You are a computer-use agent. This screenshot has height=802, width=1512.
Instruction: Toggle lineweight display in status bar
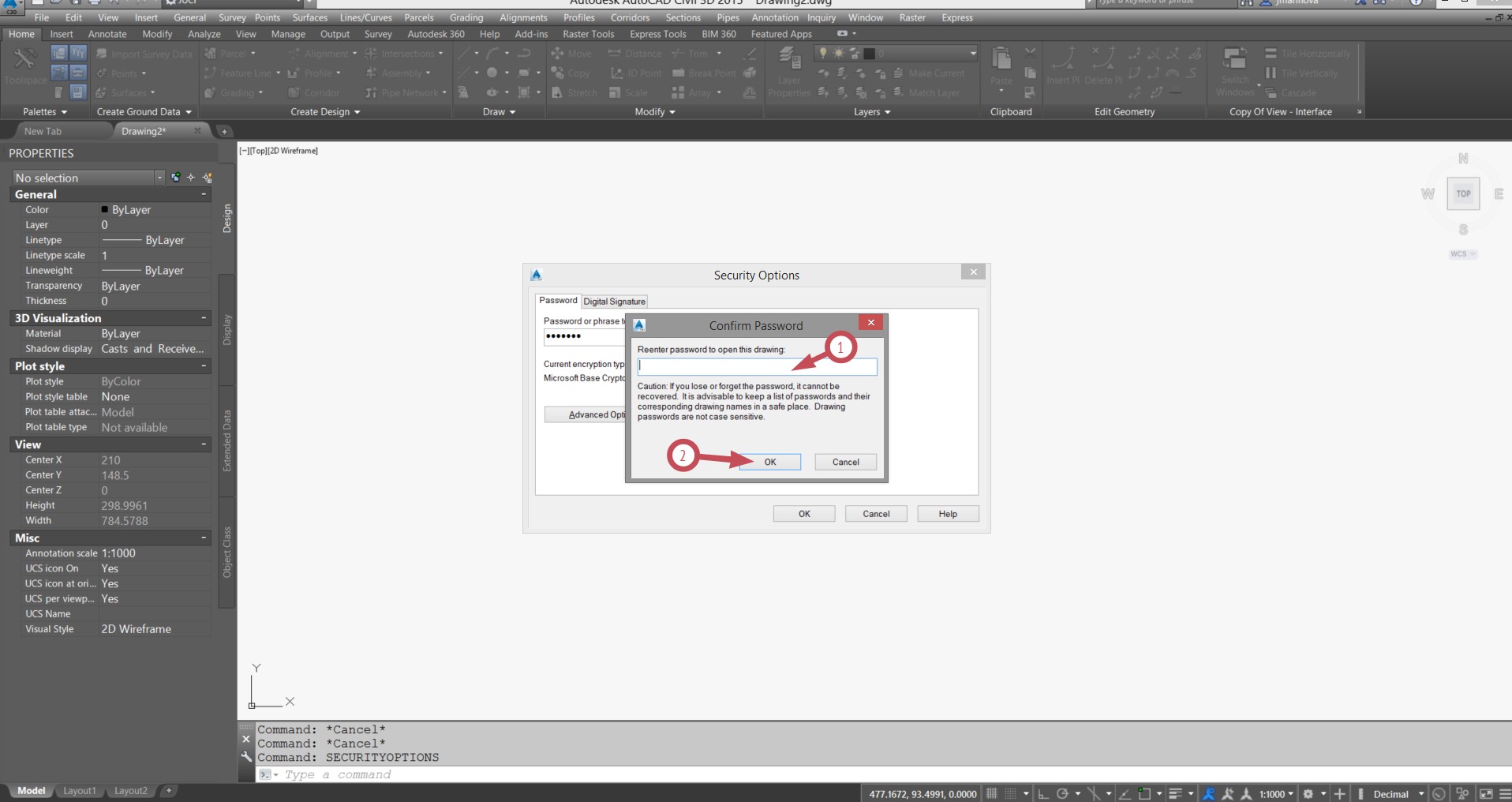pyautogui.click(x=1175, y=794)
